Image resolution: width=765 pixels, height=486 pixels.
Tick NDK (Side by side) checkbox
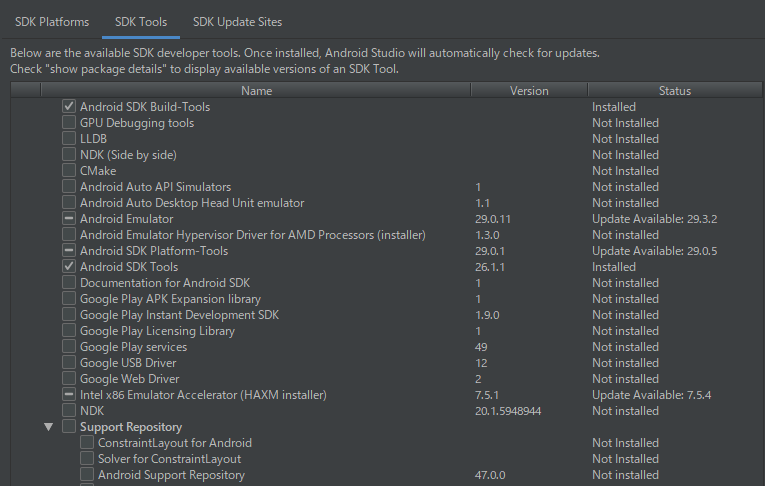click(x=69, y=155)
